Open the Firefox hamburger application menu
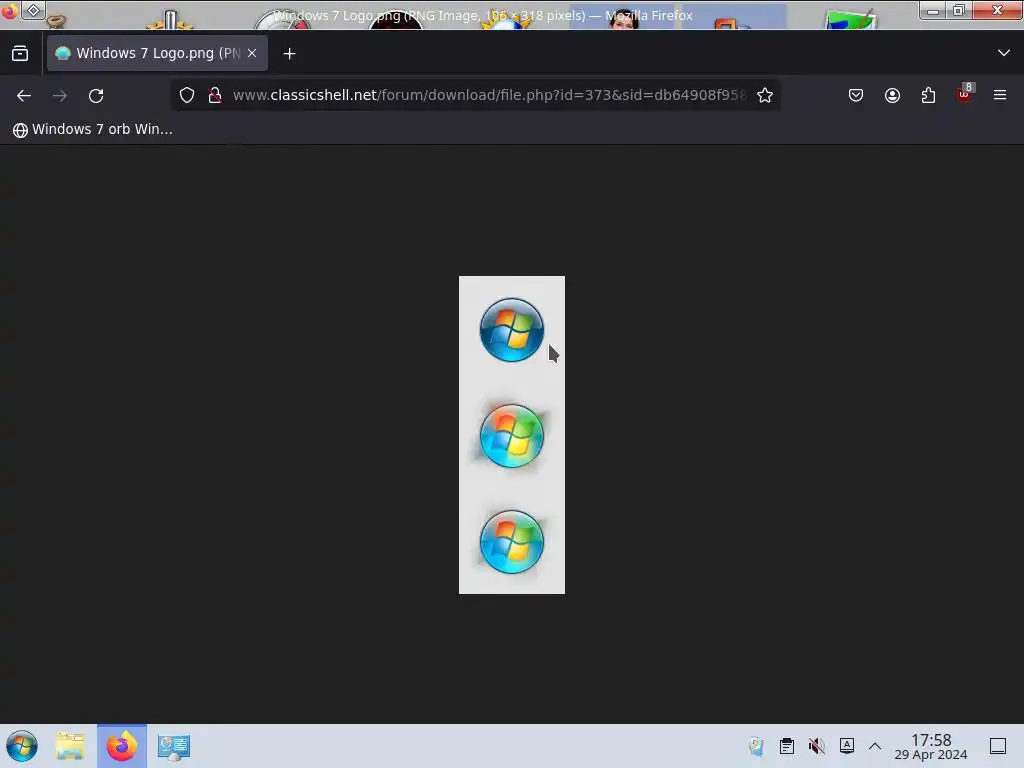This screenshot has height=768, width=1024. (x=1000, y=95)
